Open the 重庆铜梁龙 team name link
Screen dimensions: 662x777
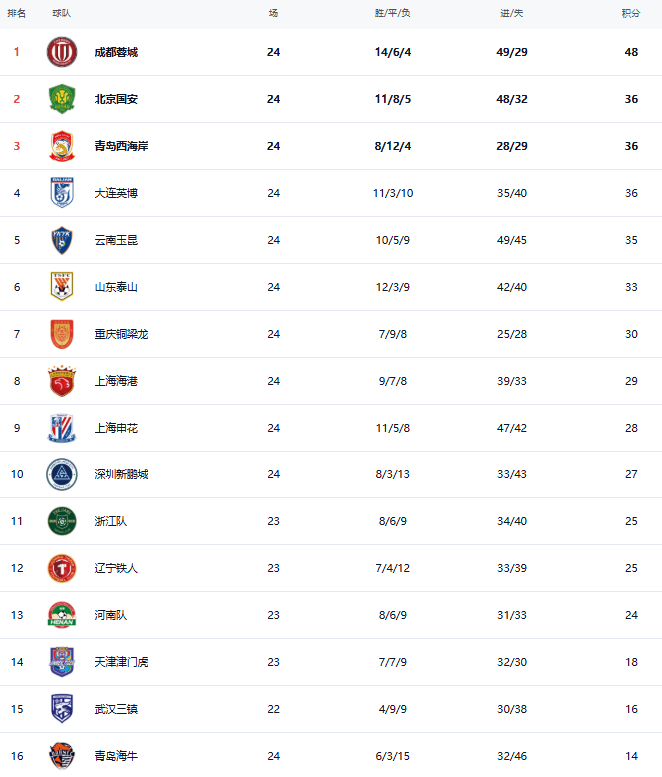coord(121,334)
